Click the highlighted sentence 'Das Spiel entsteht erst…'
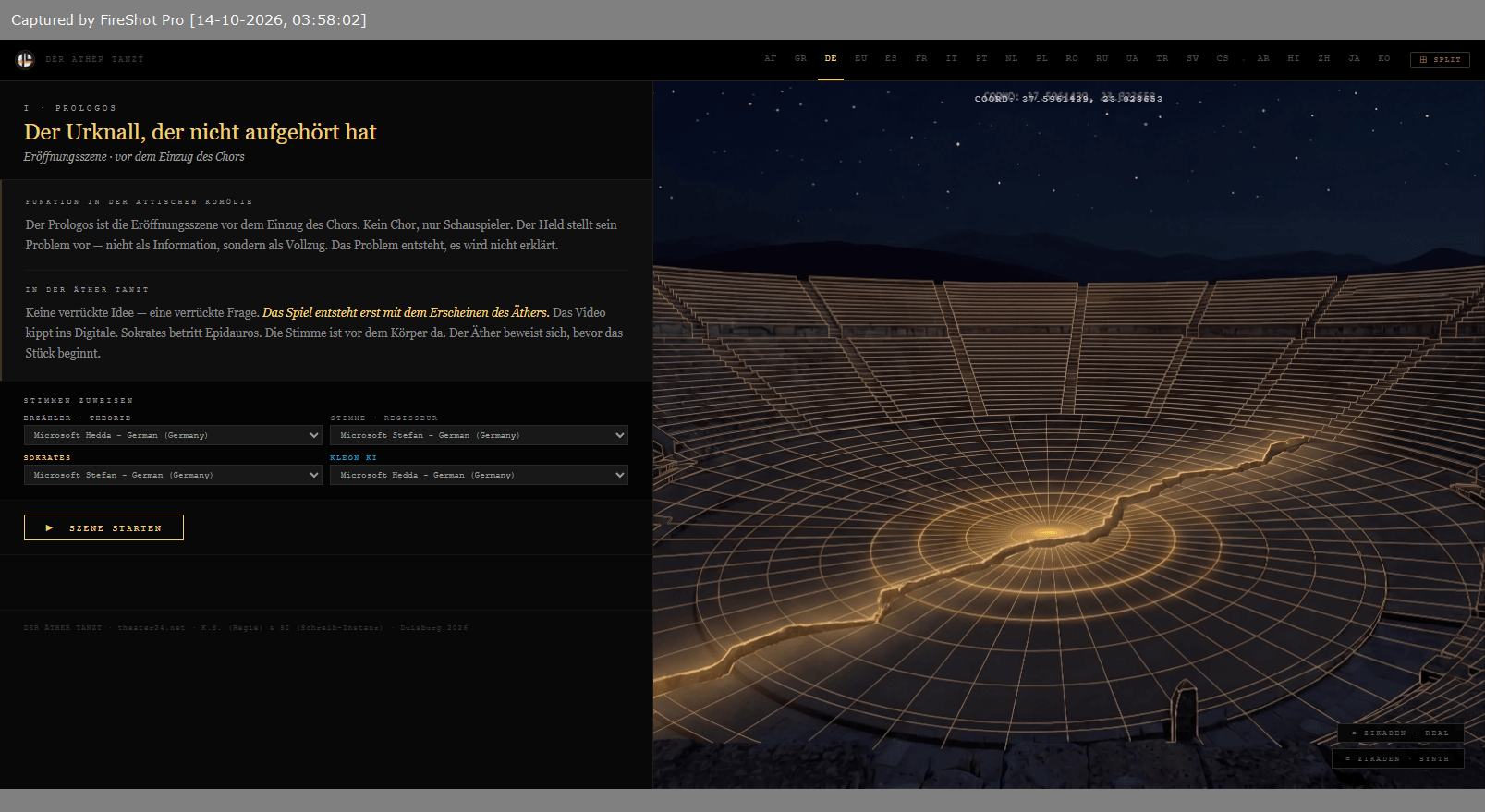The width and height of the screenshot is (1485, 812). [x=406, y=312]
